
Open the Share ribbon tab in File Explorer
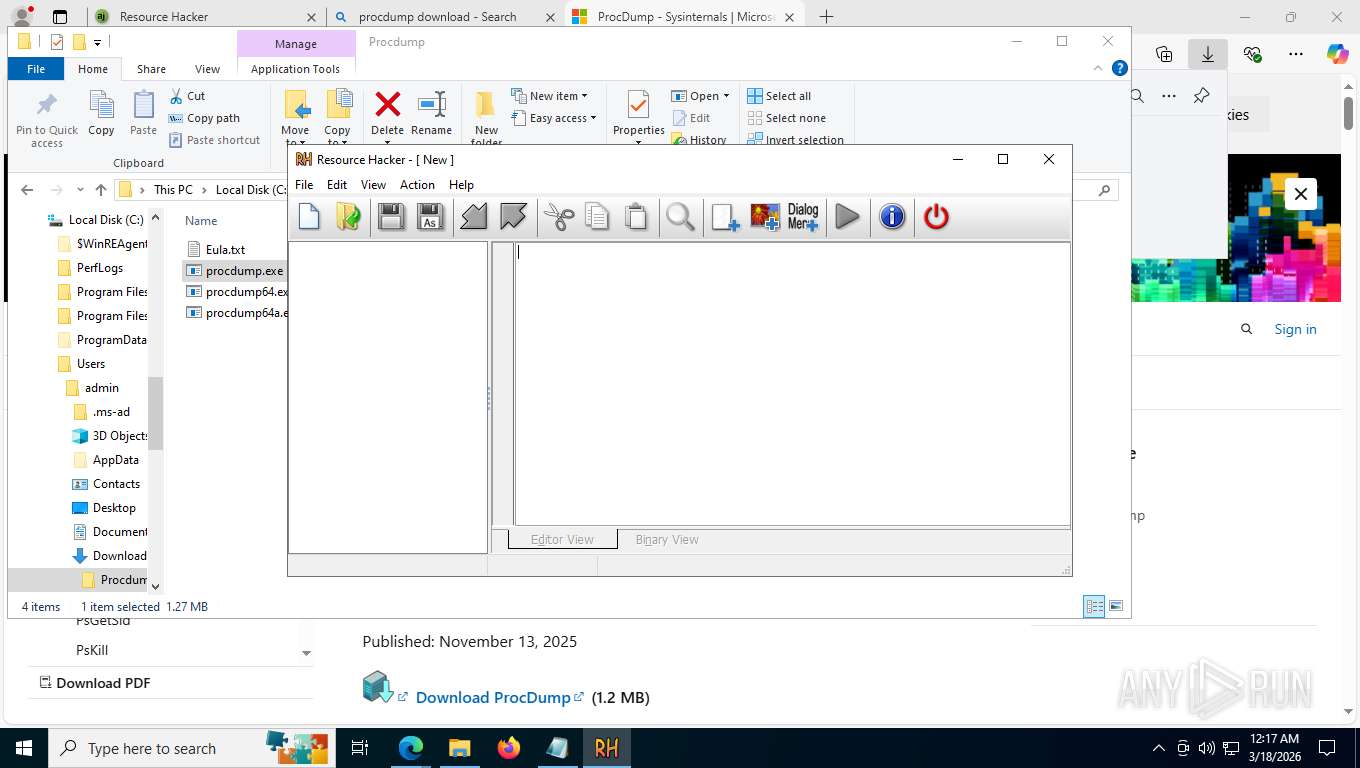152,69
